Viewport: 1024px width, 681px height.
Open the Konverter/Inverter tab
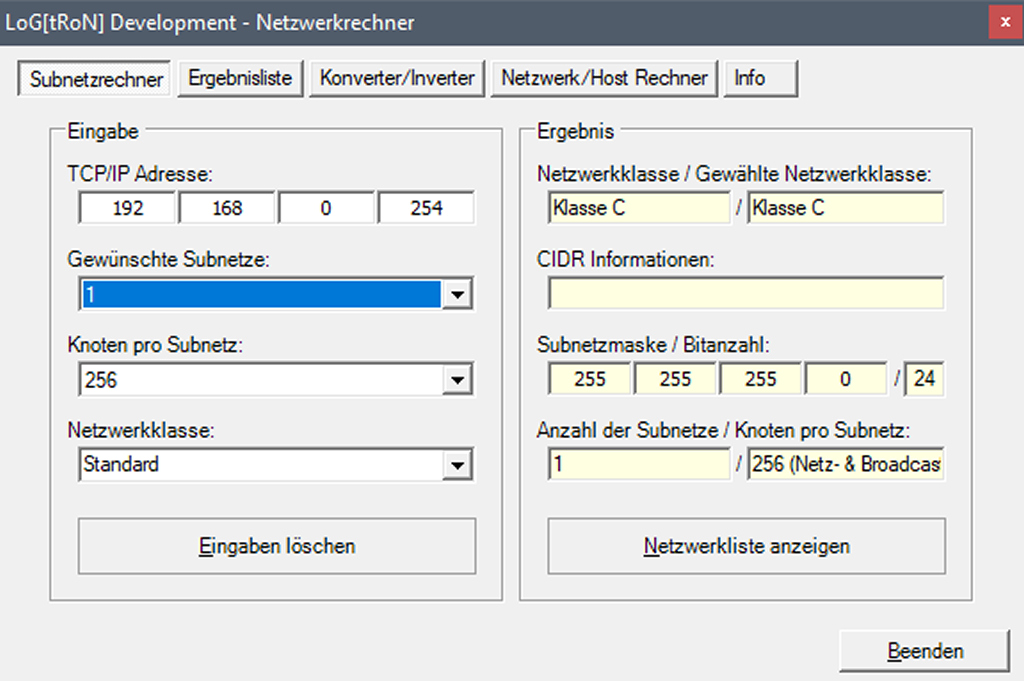pyautogui.click(x=397, y=78)
